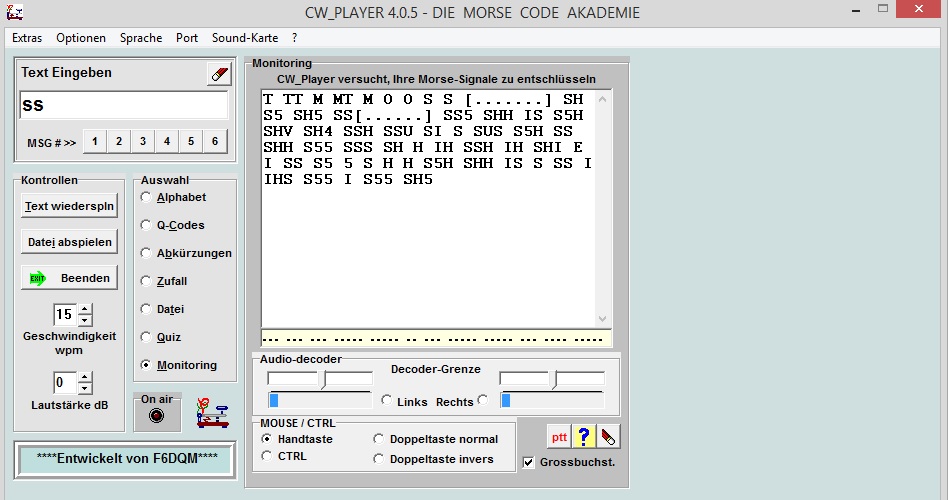The width and height of the screenshot is (948, 500).
Task: Increase Geschwindigkeit wpm with the up arrow
Action: (84, 309)
